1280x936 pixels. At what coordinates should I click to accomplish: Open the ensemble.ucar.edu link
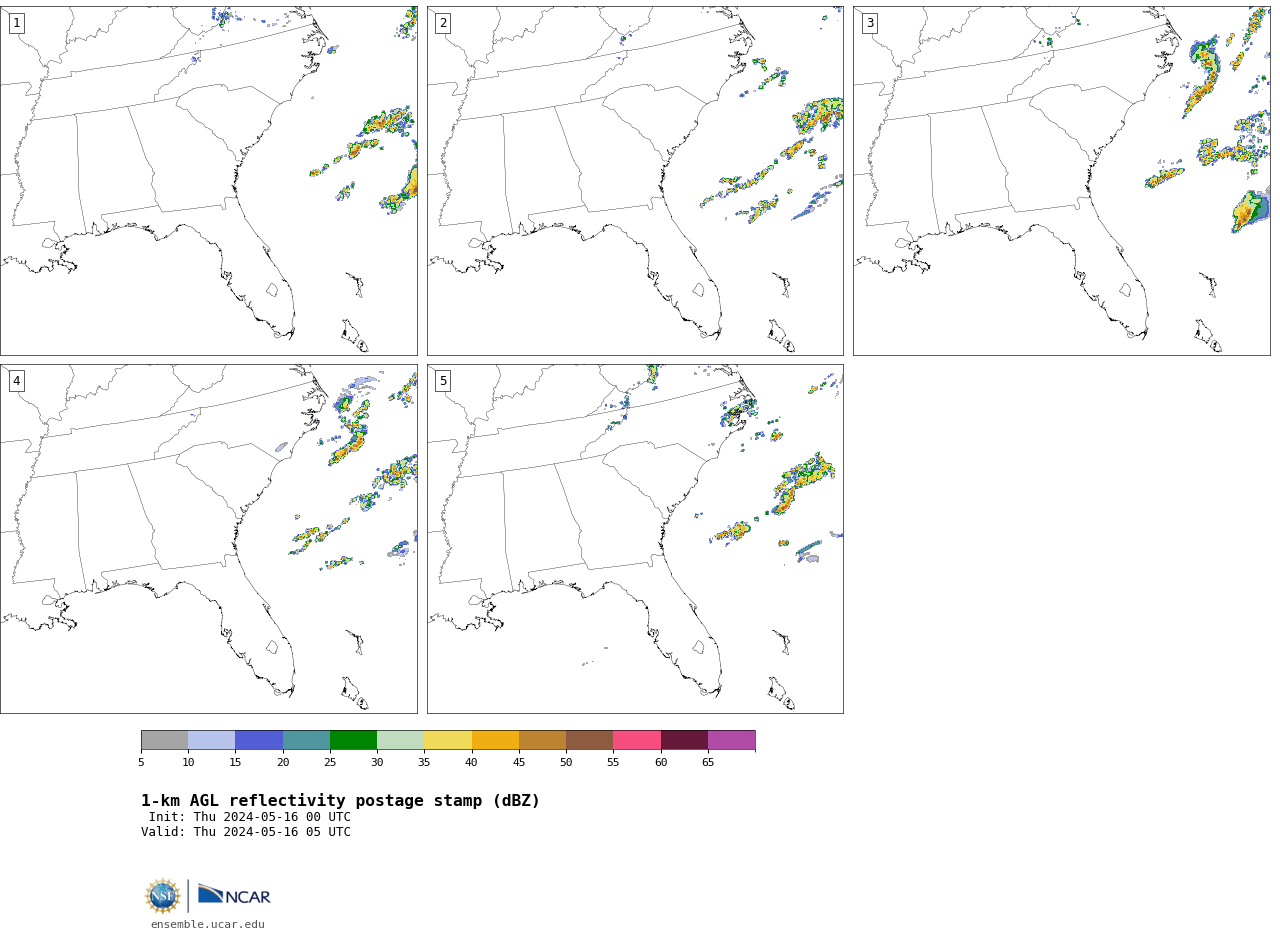[208, 925]
